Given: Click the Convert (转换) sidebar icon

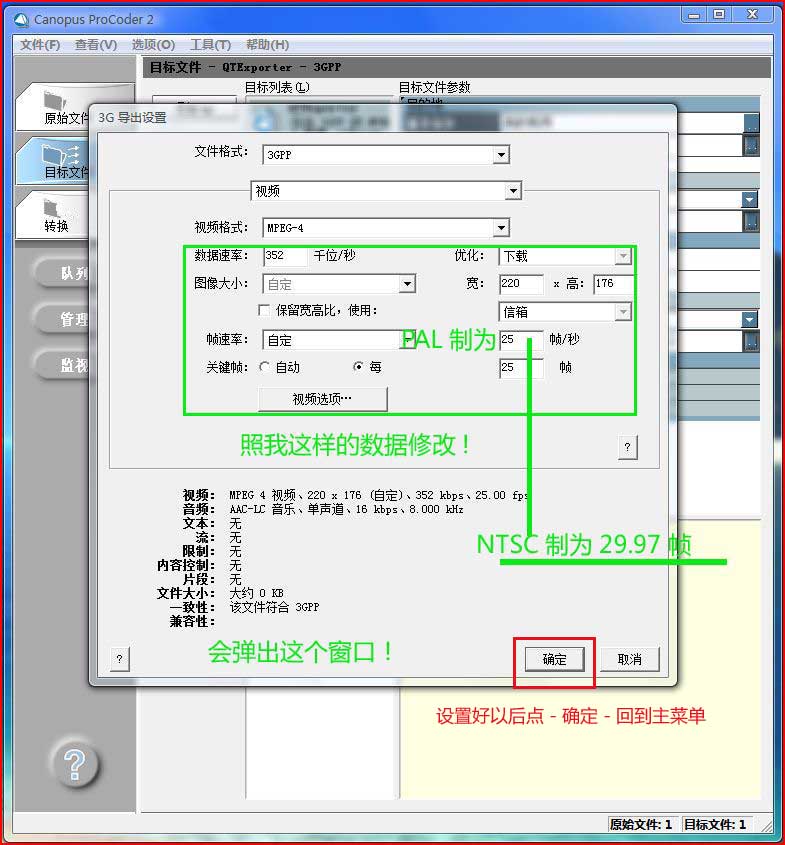Looking at the screenshot, I should [51, 207].
